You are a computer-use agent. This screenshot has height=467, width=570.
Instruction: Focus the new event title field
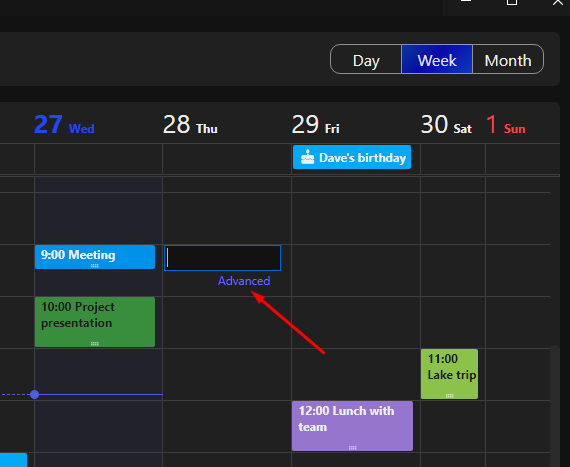click(x=222, y=258)
